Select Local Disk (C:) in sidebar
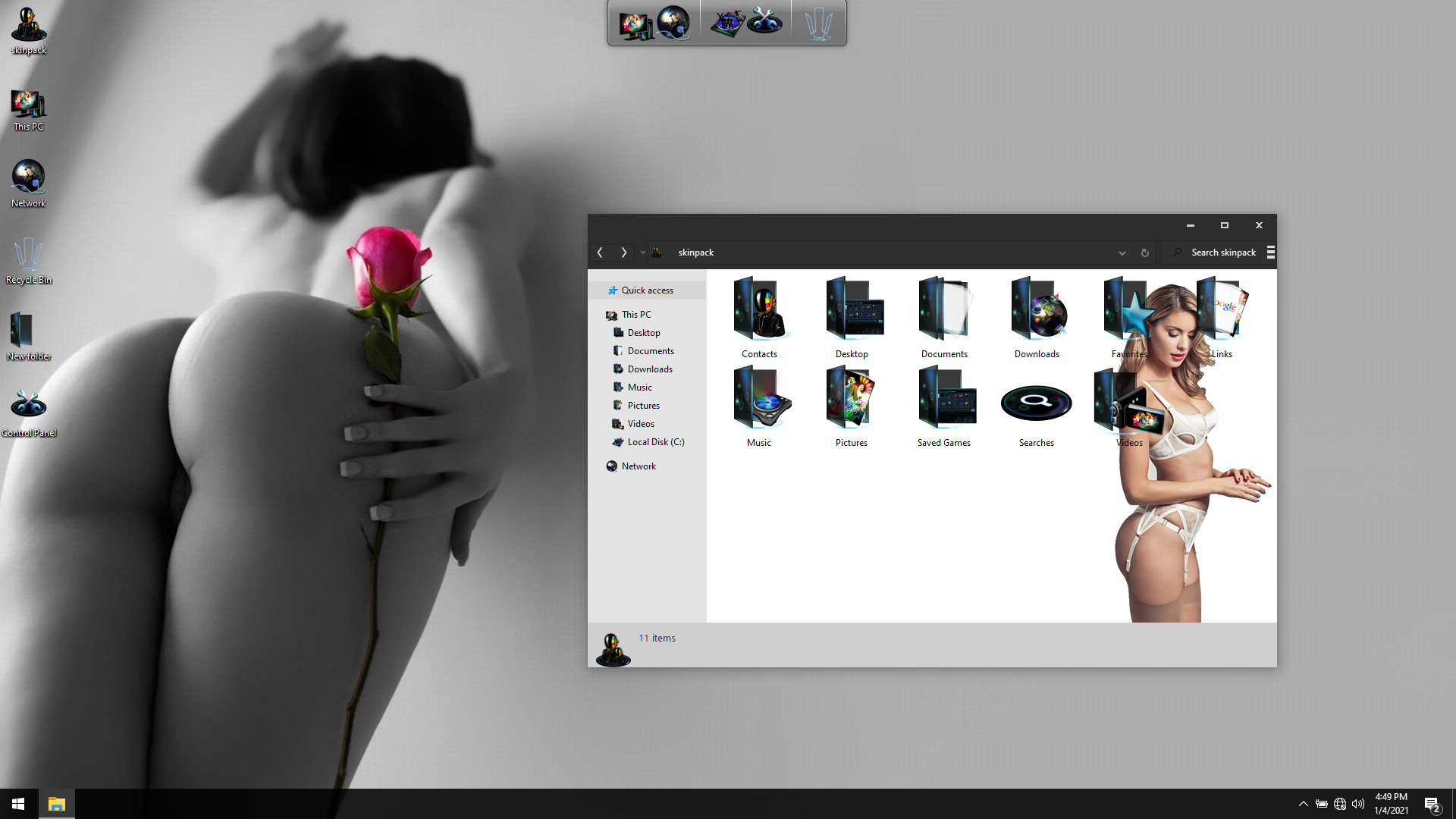The image size is (1456, 819). coord(655,442)
